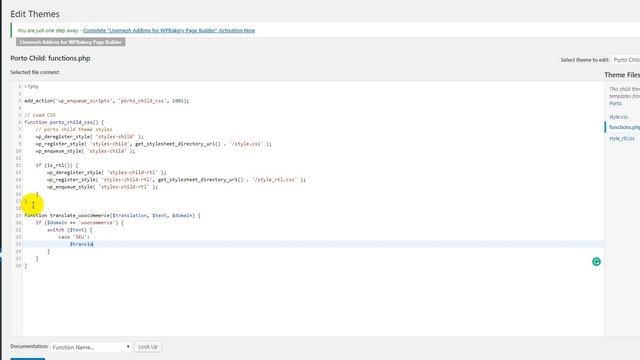Open the Complete Livemesh Addons activation link
The width and height of the screenshot is (640, 360).
coord(169,31)
